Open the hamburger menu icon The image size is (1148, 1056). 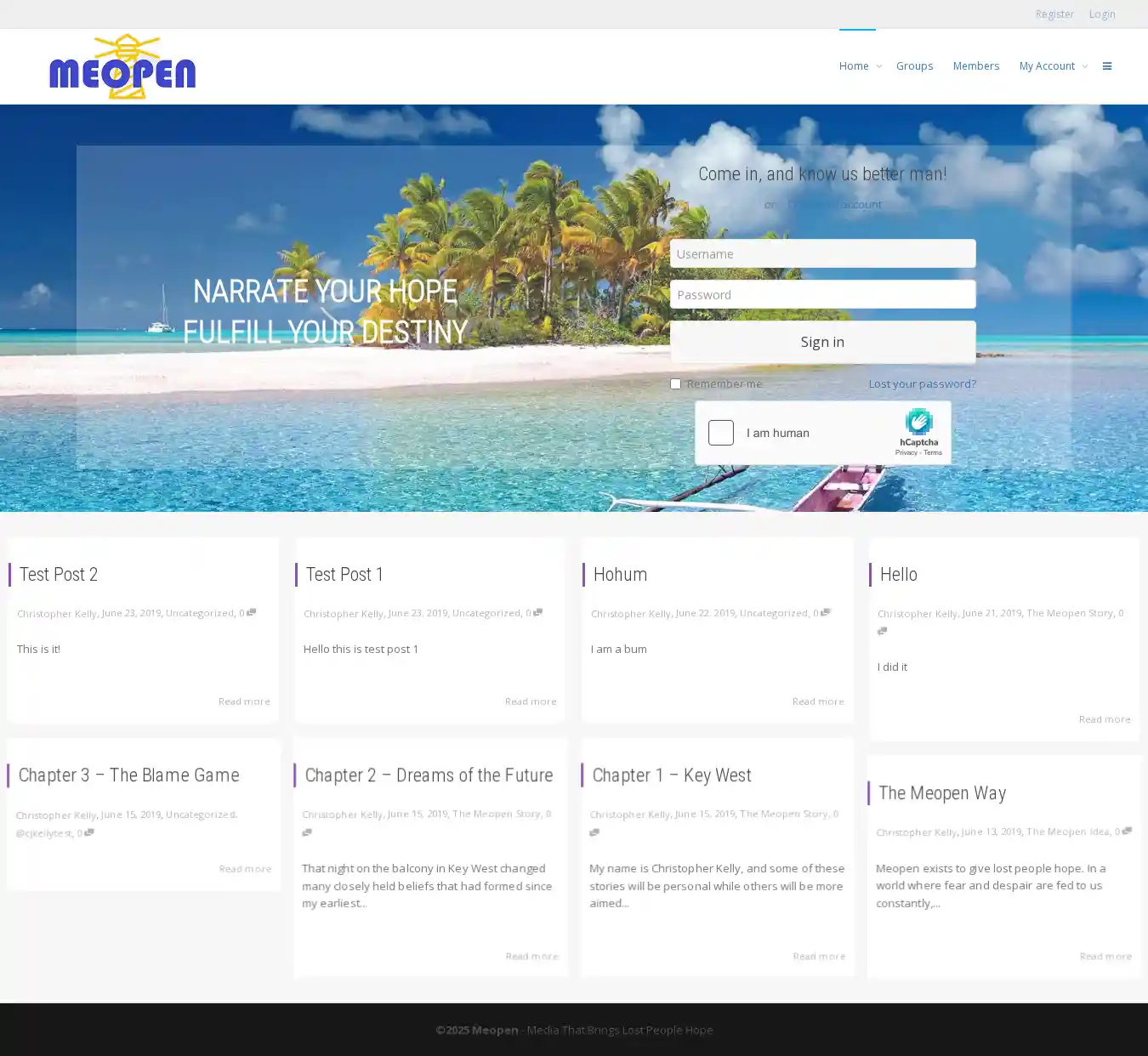pos(1107,66)
